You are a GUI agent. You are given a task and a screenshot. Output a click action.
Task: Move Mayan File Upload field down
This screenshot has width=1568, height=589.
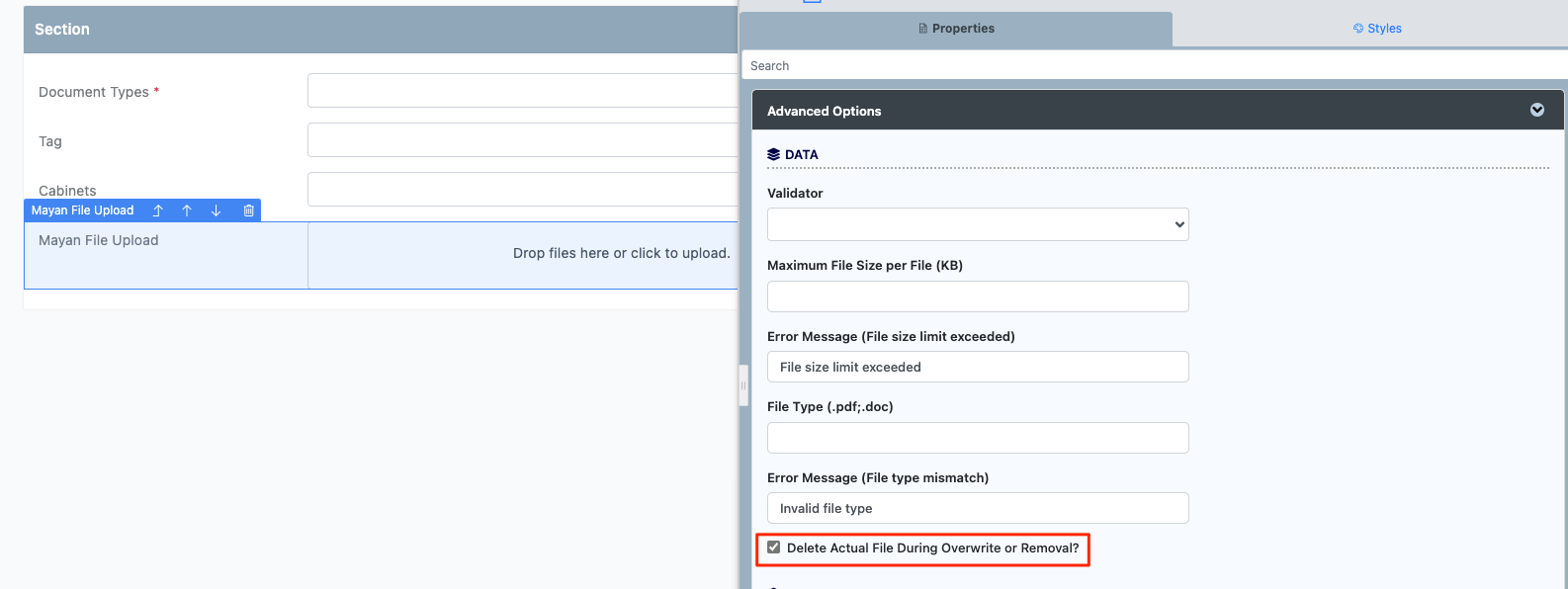(216, 210)
